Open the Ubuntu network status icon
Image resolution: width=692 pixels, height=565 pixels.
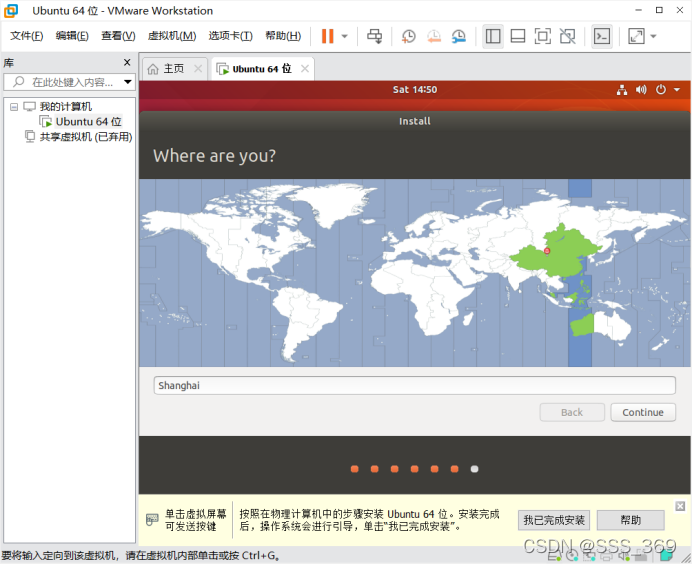tap(622, 90)
